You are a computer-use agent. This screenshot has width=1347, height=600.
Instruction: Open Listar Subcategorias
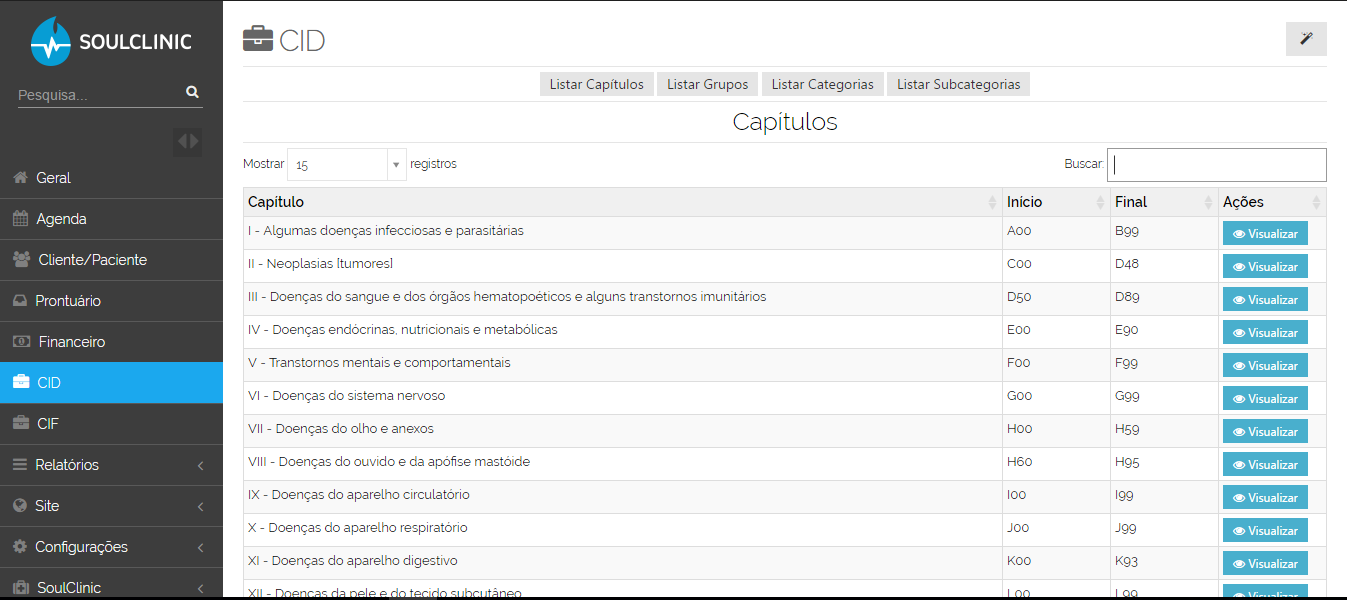tap(958, 84)
